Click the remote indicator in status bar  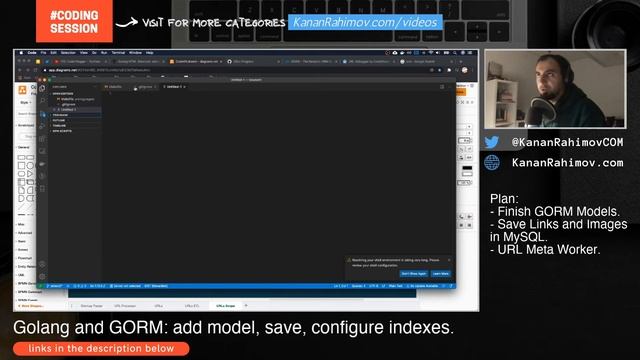[40, 286]
